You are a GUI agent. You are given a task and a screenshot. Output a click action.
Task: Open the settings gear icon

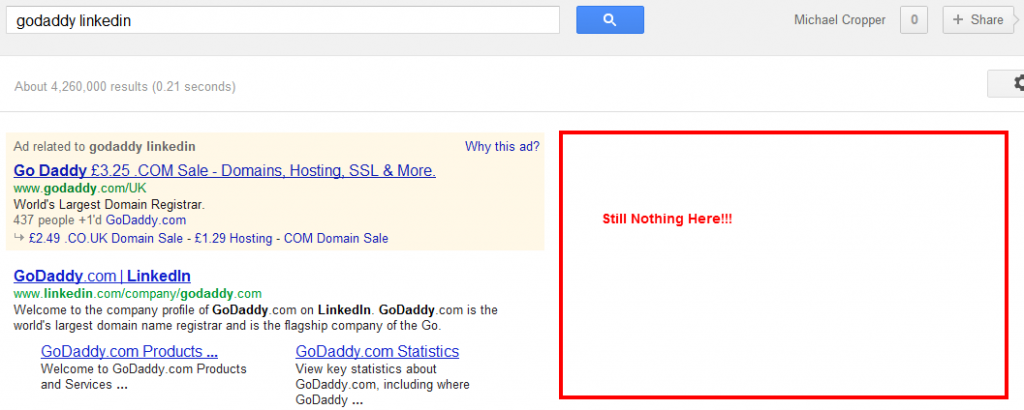point(1016,84)
